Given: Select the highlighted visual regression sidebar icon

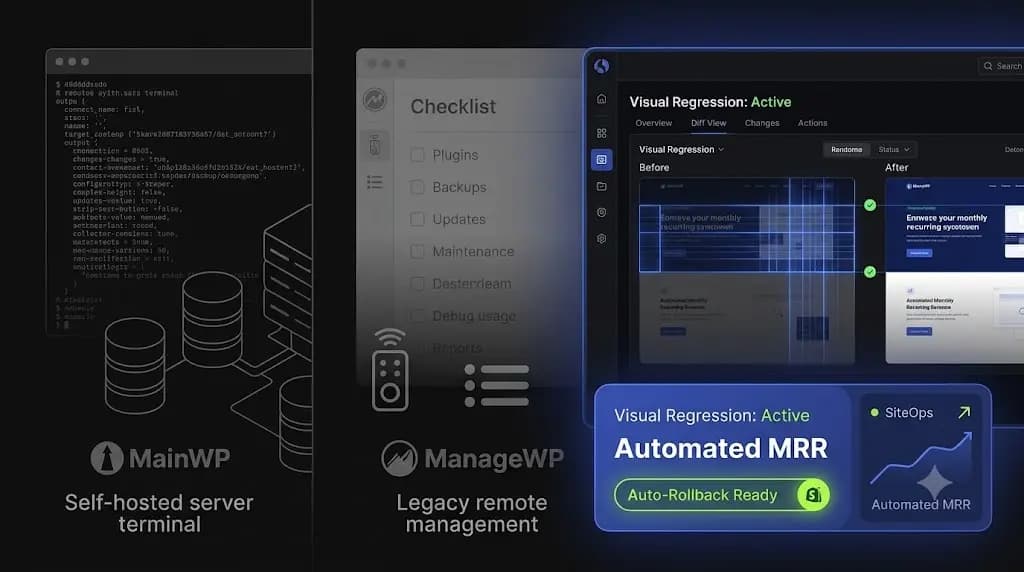Looking at the screenshot, I should click(x=601, y=159).
